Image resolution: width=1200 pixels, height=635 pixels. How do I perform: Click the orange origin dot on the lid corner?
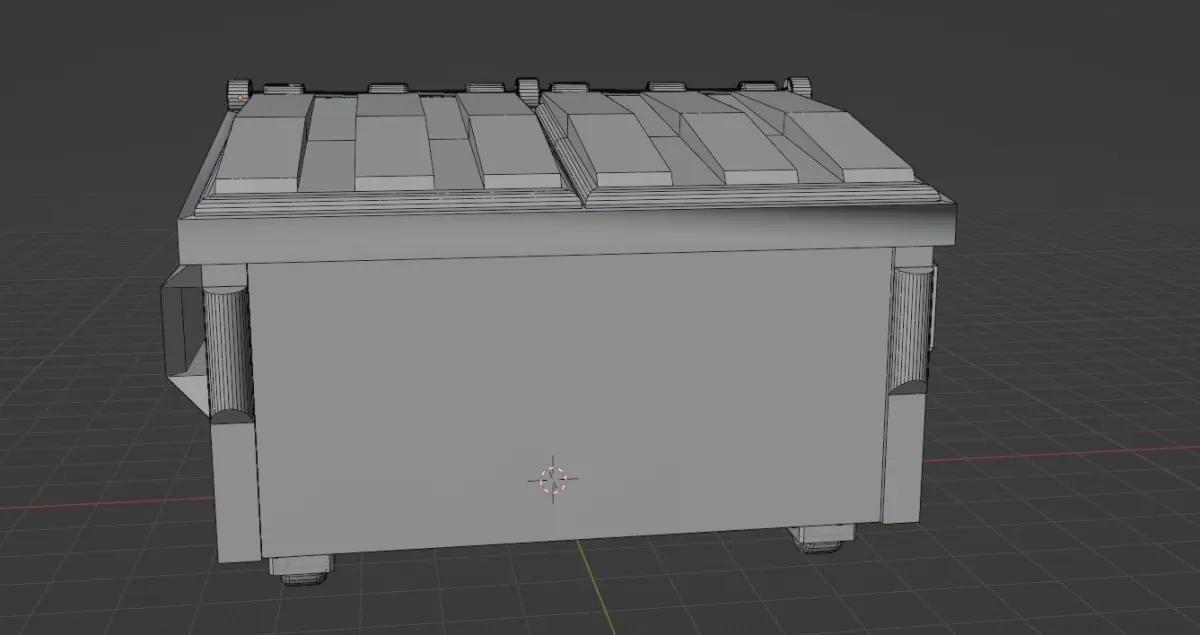coord(240,98)
